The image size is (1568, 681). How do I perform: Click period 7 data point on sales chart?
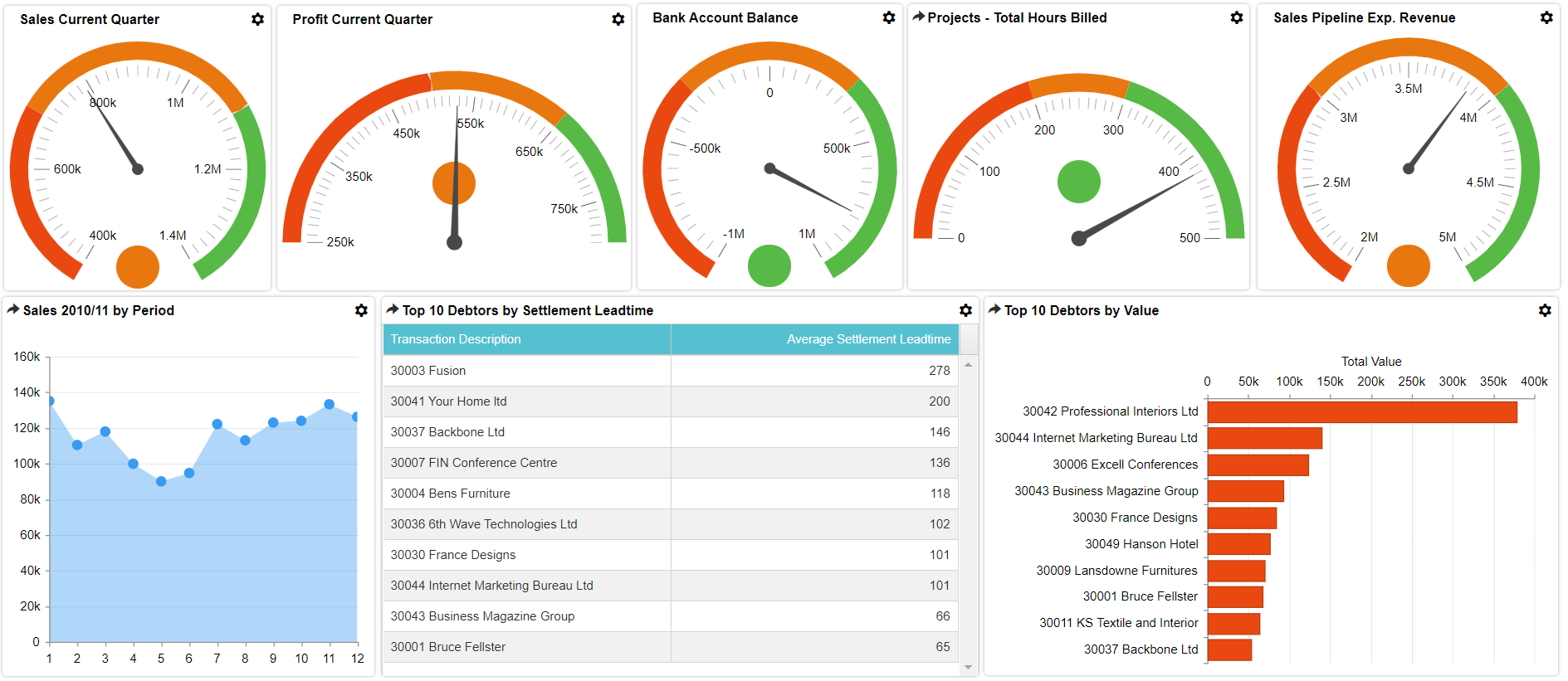click(x=217, y=424)
